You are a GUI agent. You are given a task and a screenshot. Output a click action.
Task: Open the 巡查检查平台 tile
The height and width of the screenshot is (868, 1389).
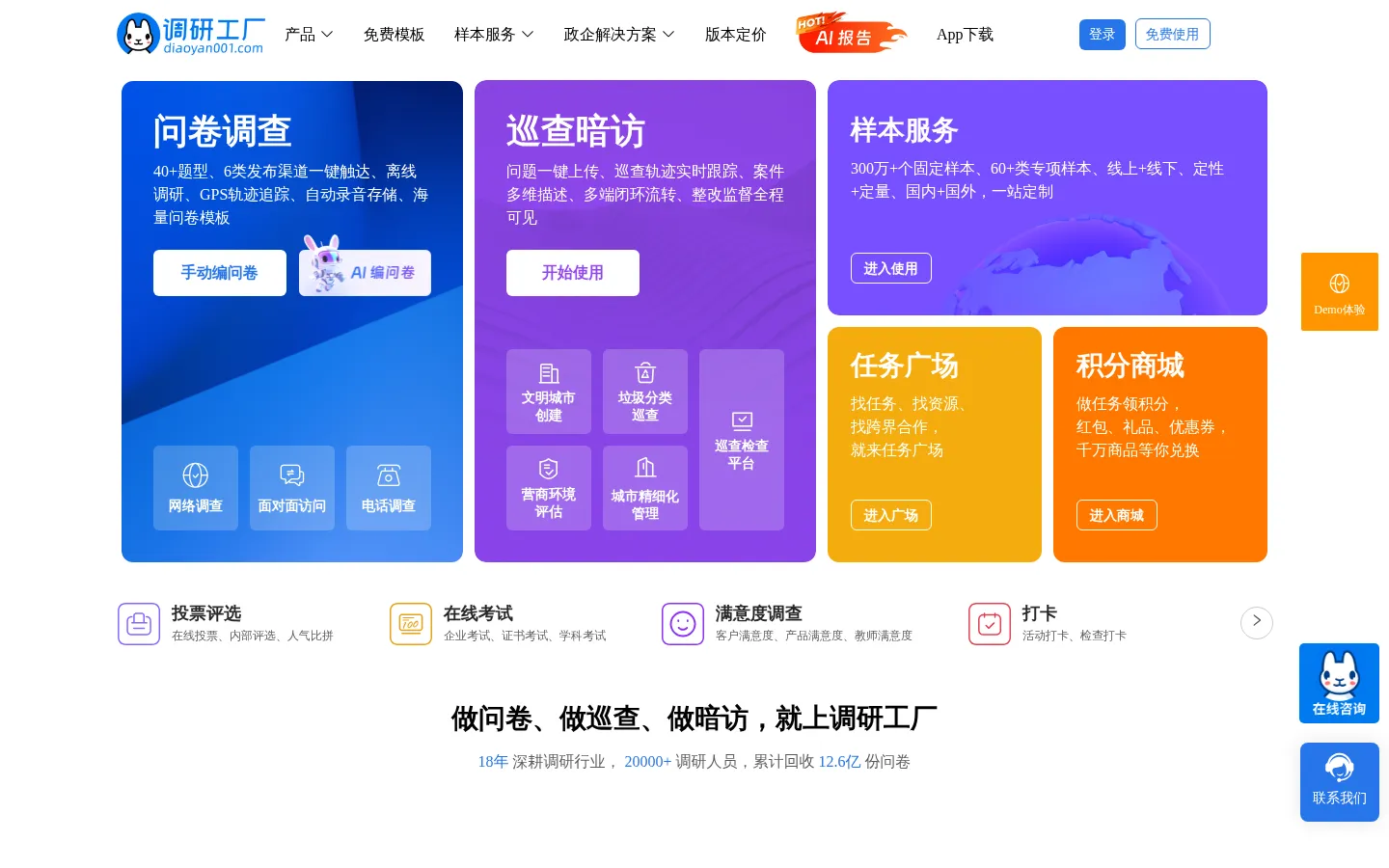point(742,440)
